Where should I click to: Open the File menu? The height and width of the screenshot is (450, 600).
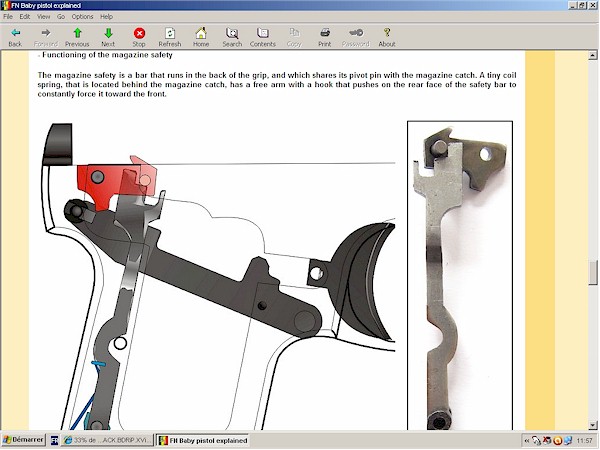click(8, 16)
